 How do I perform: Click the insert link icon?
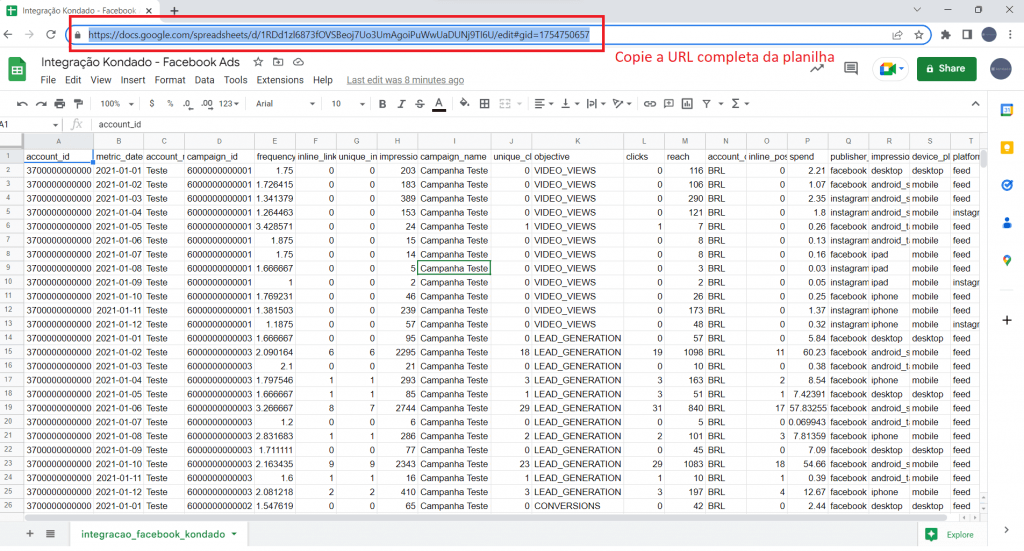click(650, 103)
